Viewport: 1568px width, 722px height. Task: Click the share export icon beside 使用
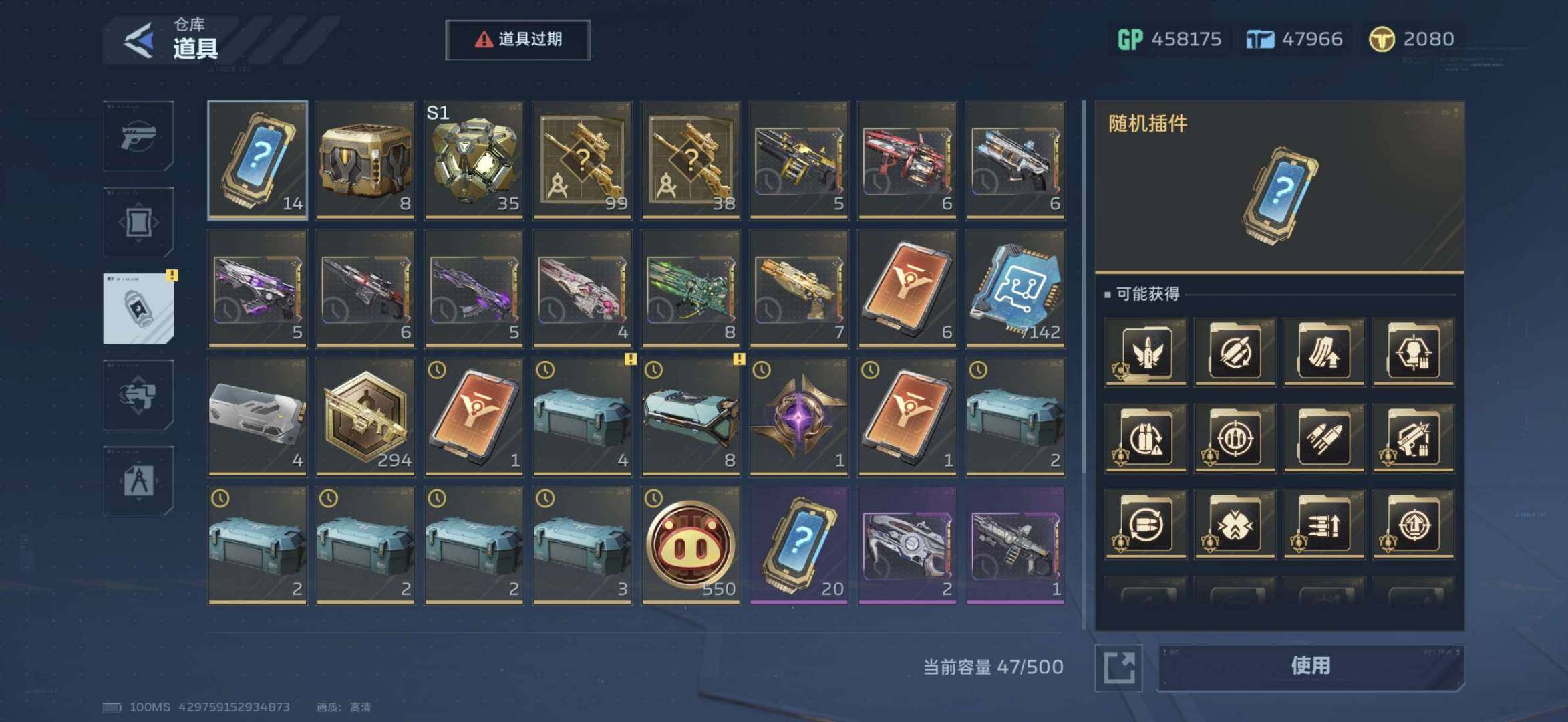(1119, 667)
